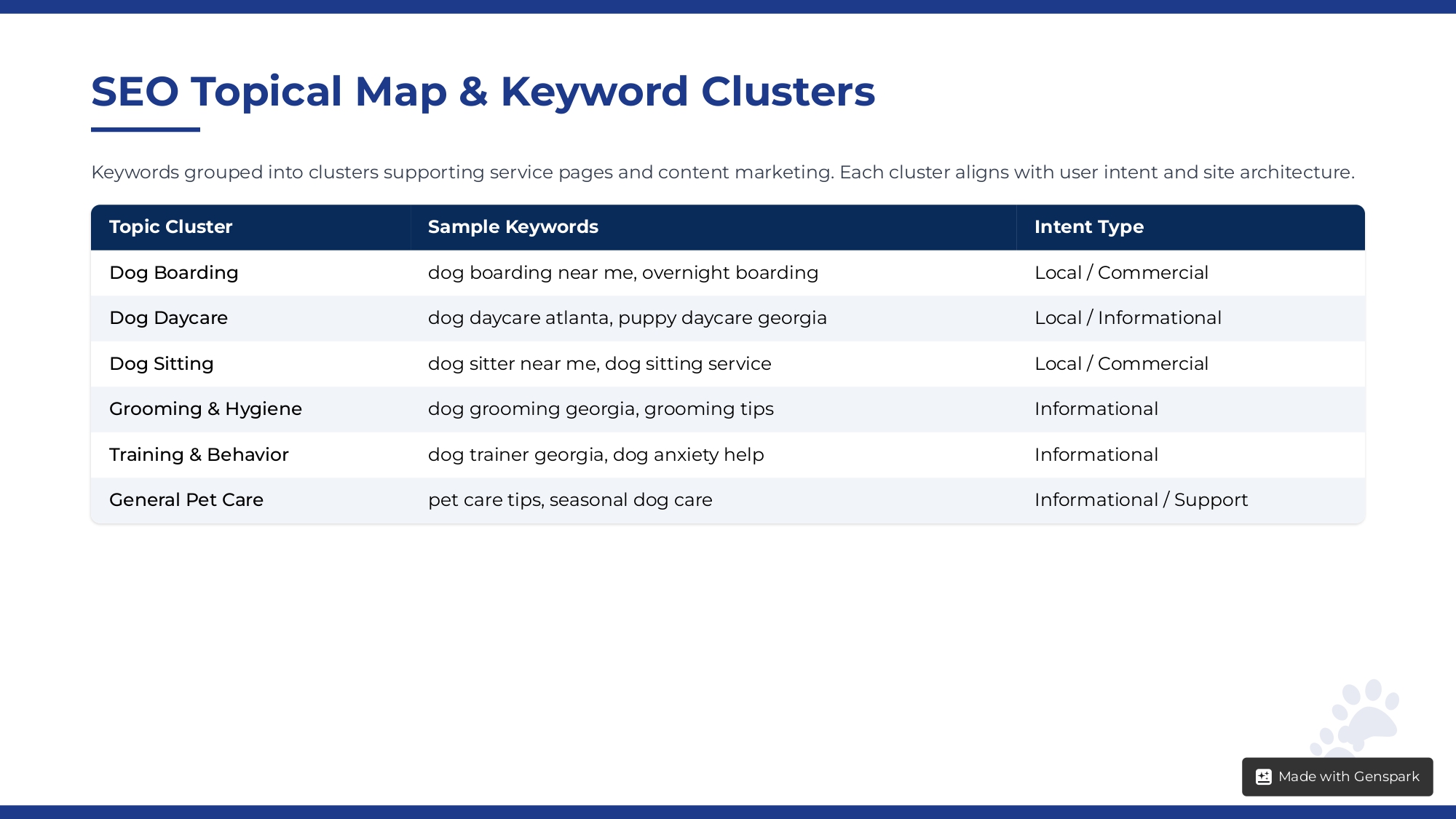The width and height of the screenshot is (1456, 819).
Task: Click the Topic Cluster column header
Action: (171, 227)
